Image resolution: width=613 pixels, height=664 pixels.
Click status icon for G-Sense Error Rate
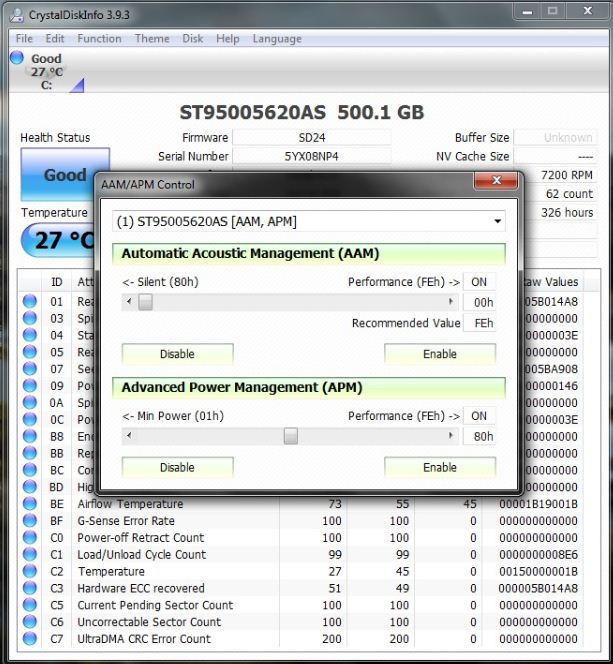point(30,520)
